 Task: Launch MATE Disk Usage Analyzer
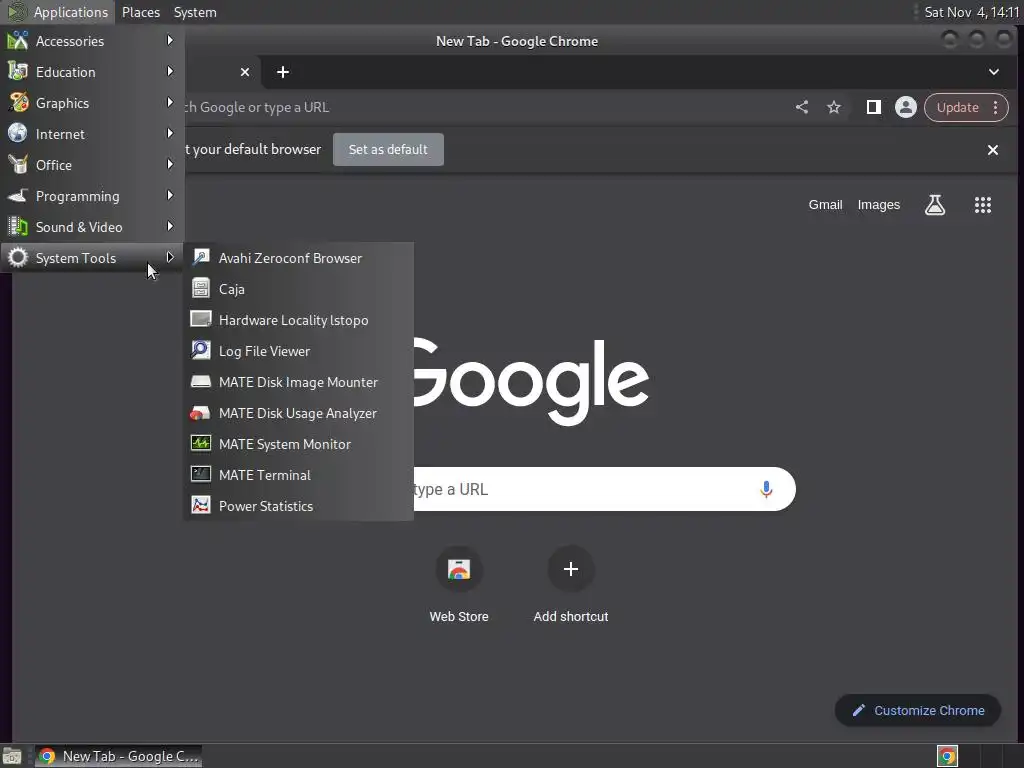(298, 413)
